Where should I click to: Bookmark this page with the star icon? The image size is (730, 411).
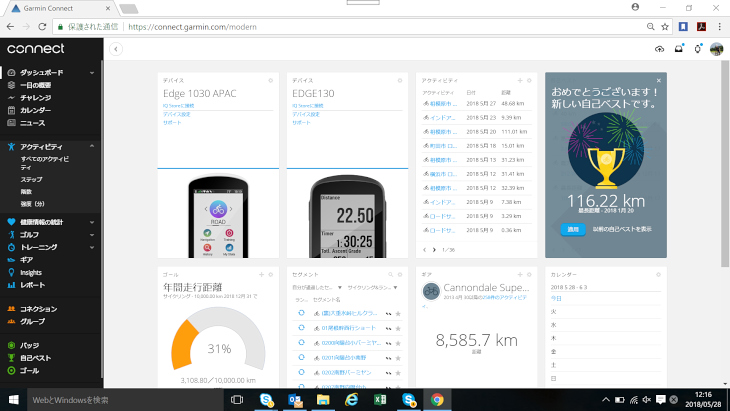coord(665,27)
